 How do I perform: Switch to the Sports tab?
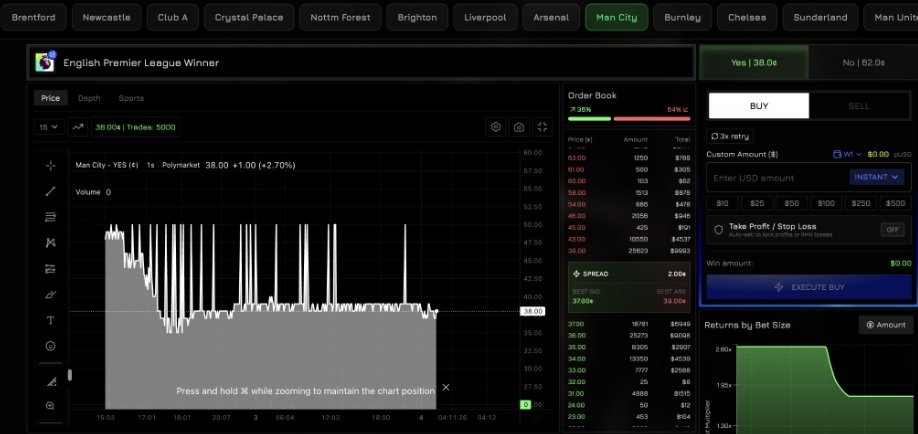(131, 98)
